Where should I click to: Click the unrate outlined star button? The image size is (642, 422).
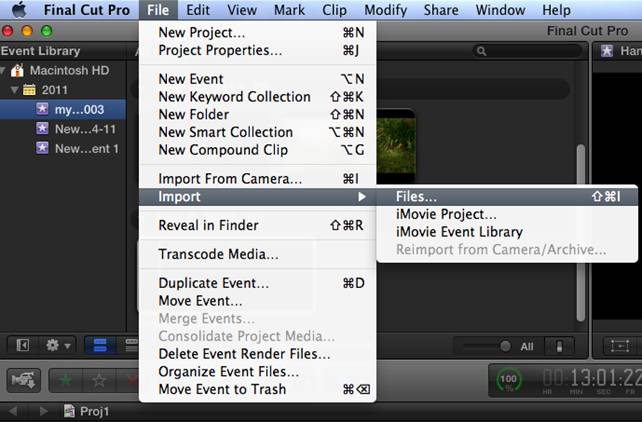[x=99, y=380]
